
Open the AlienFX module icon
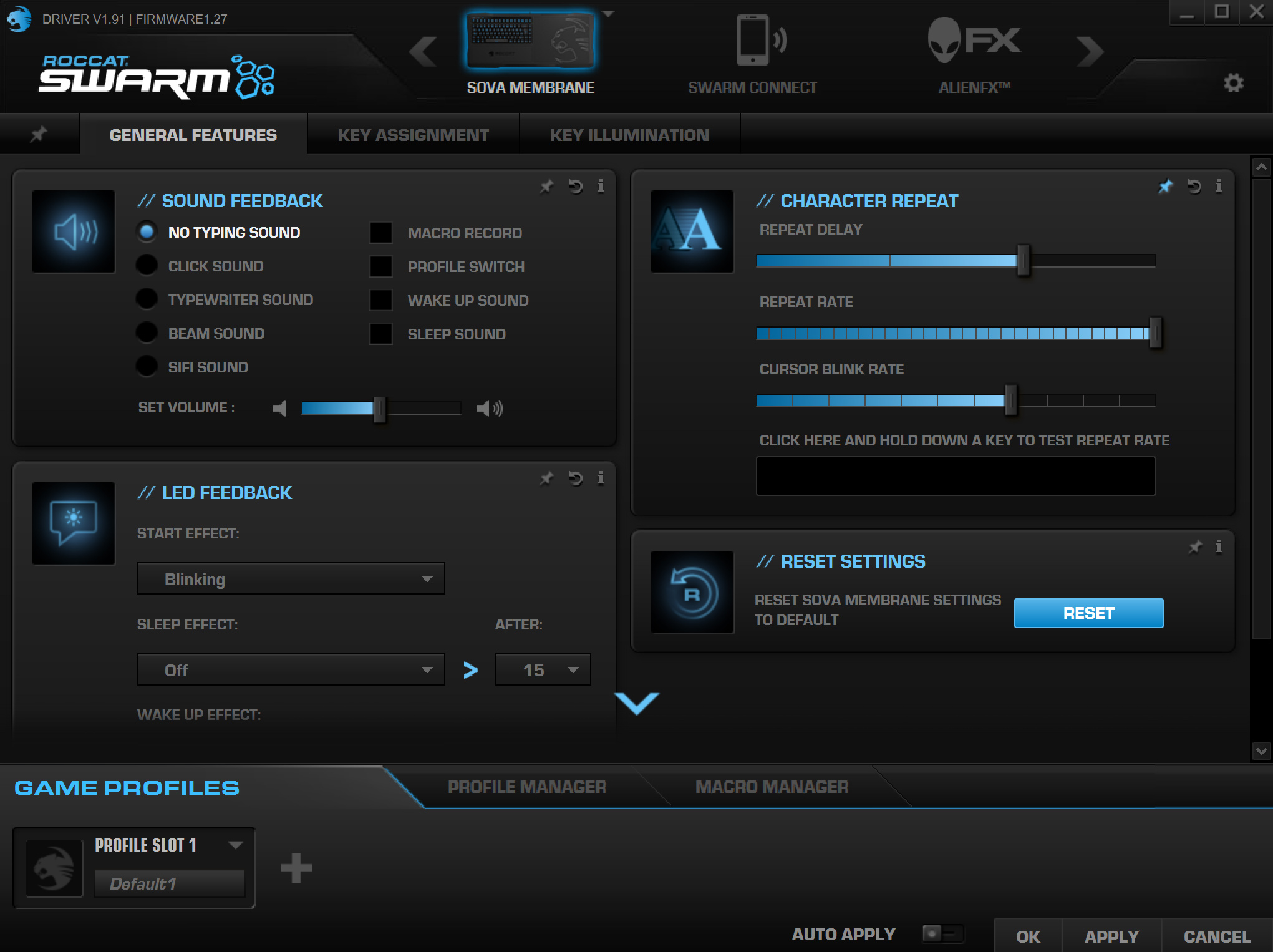[x=974, y=41]
